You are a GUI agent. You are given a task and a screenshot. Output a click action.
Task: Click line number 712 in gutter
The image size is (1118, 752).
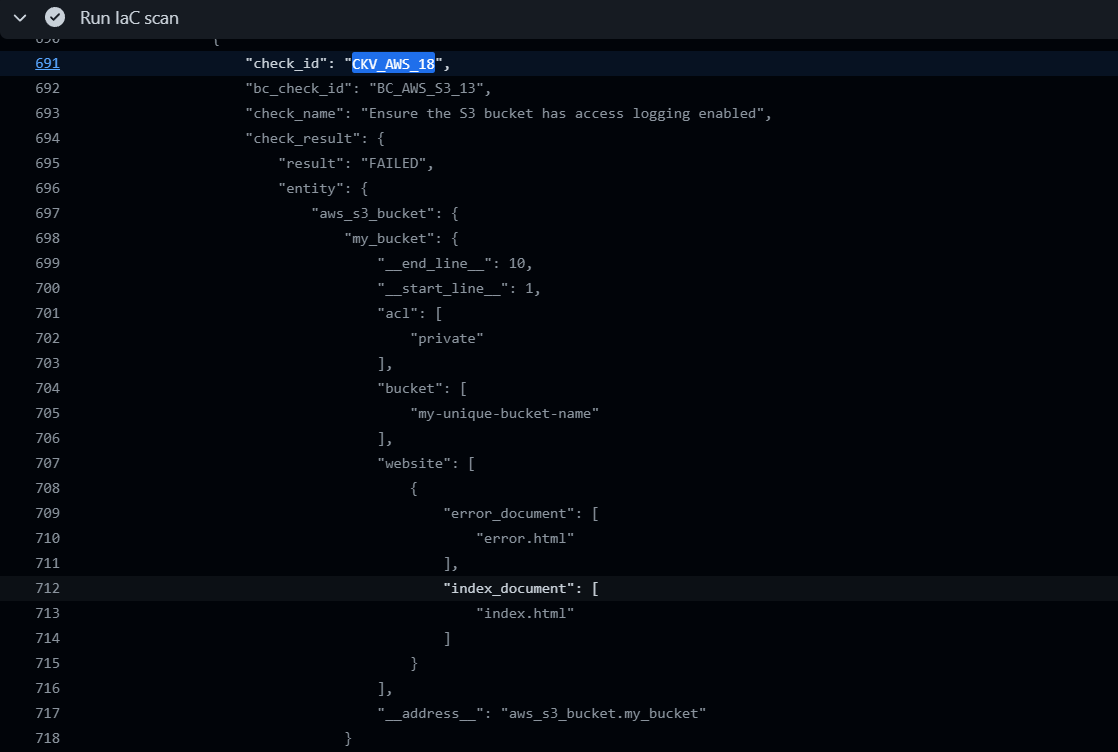coord(47,588)
